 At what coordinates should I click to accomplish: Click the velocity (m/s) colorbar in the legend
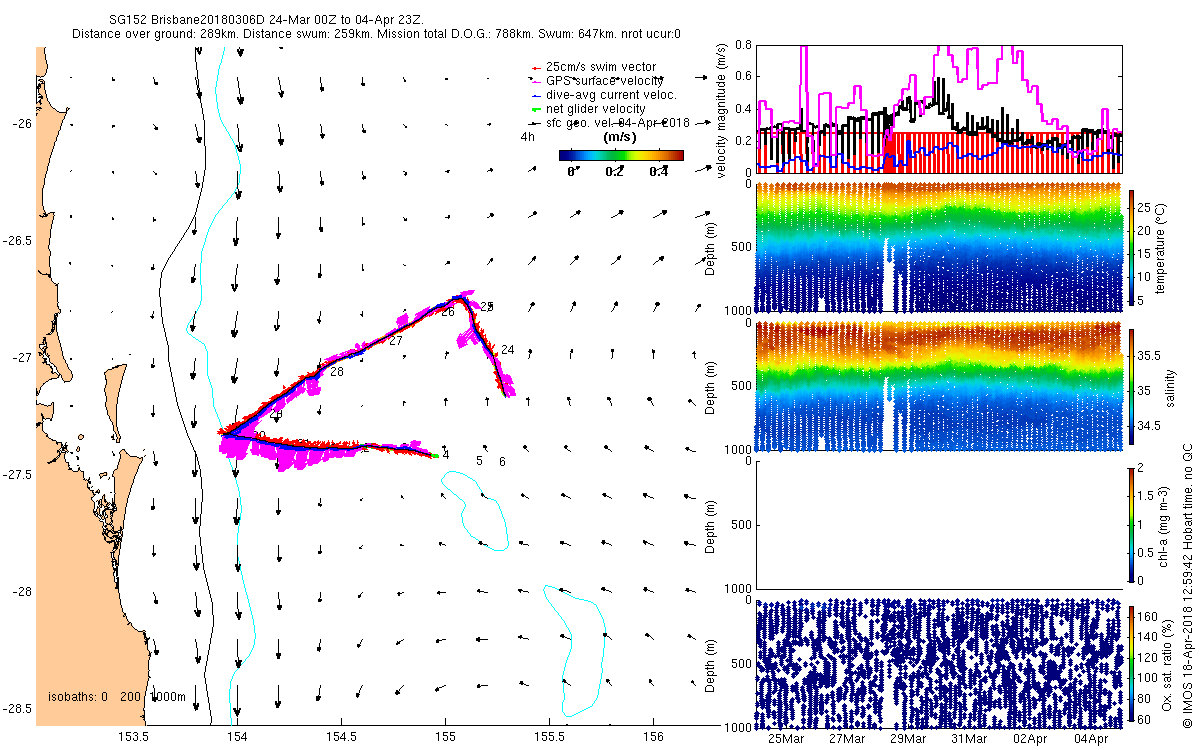(621, 155)
